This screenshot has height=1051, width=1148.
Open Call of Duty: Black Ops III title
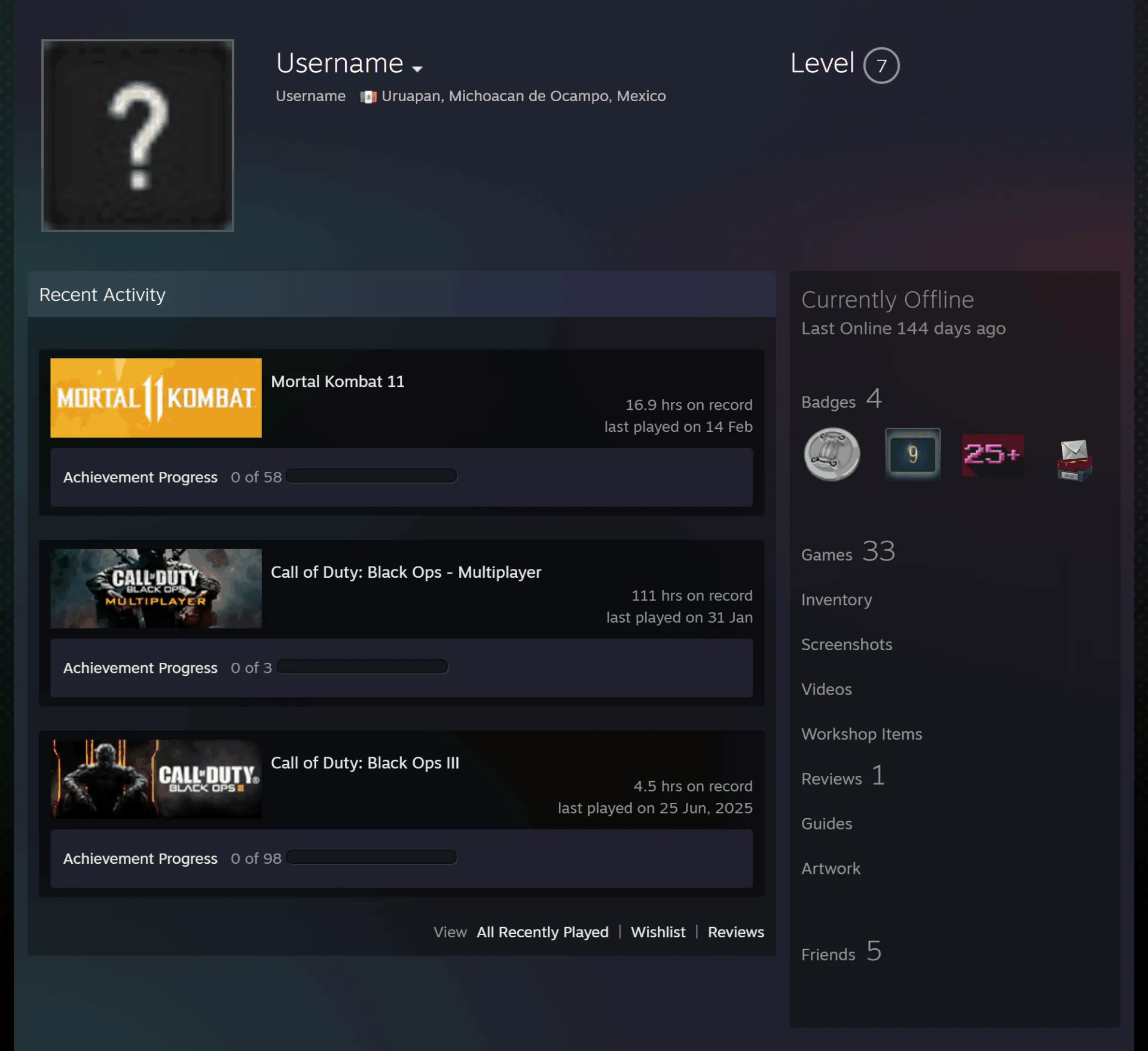point(365,763)
